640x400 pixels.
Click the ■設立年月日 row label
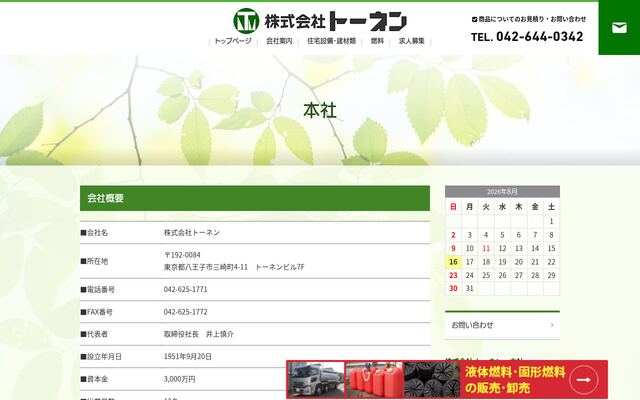(101, 357)
